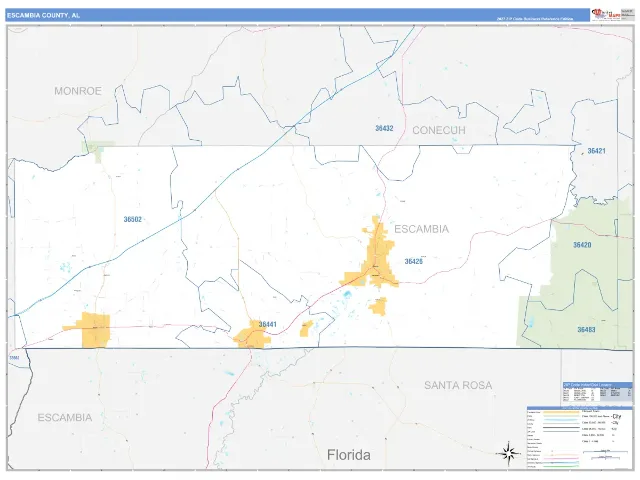Click the subtitle text in the blue header
The height and width of the screenshot is (480, 640).
click(x=535, y=19)
